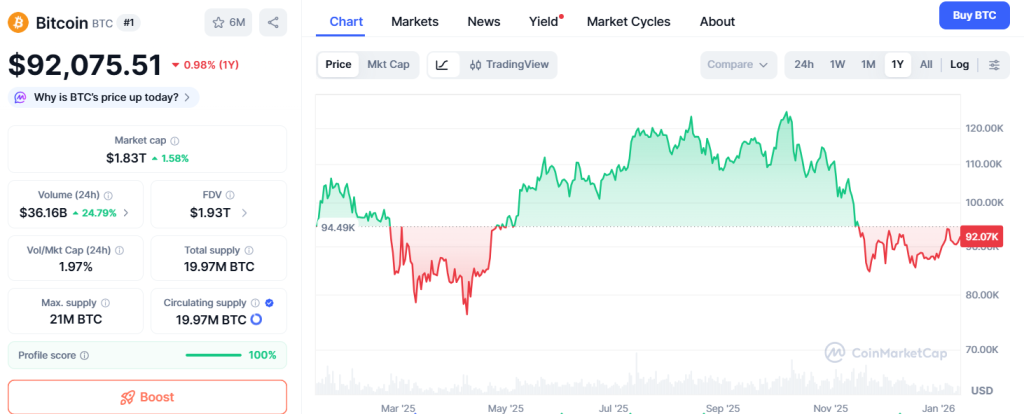
Task: Click Profile score info icon
Action: (x=84, y=355)
